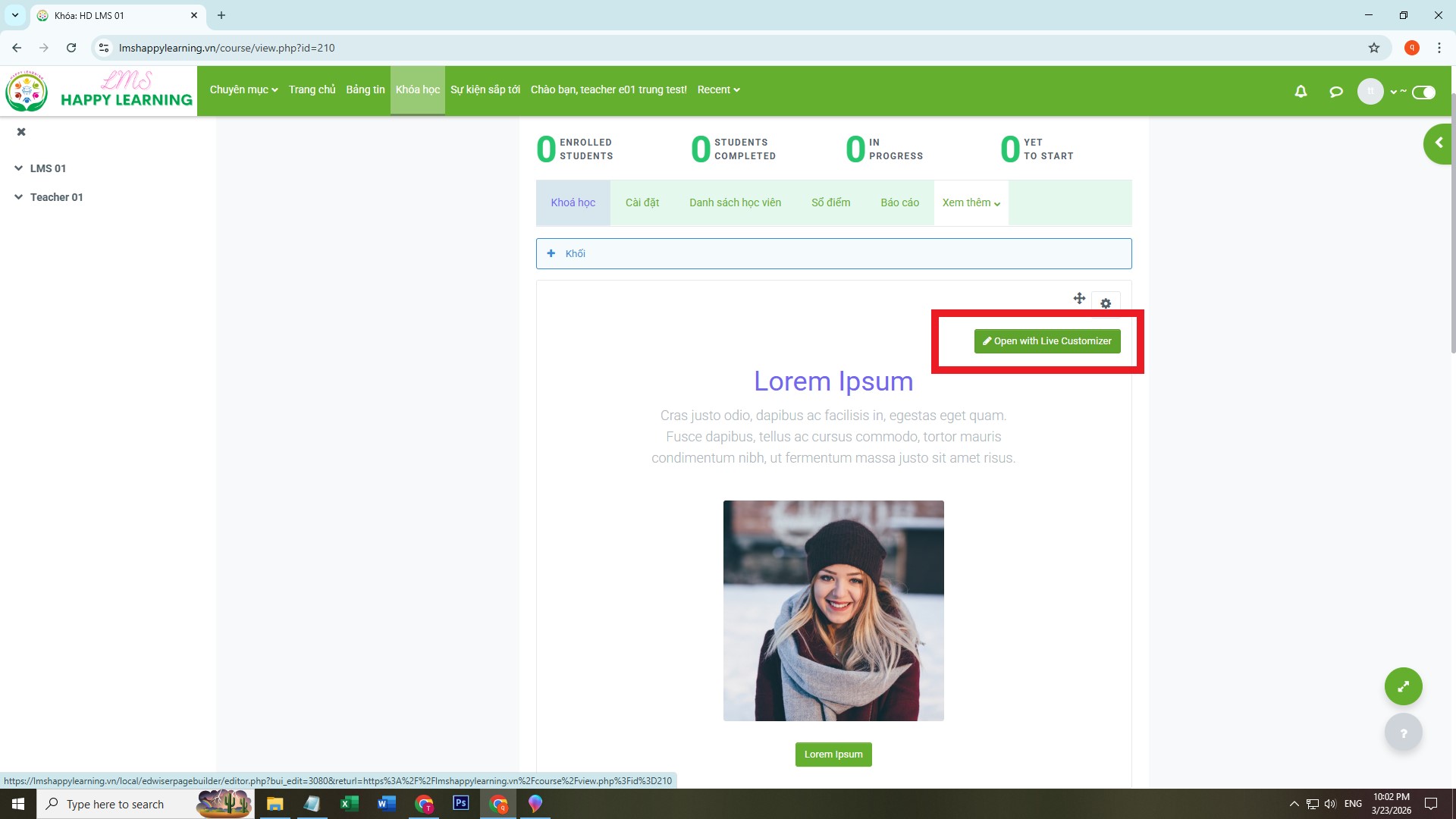This screenshot has height=819, width=1456.
Task: Expand the Xem thêm dropdown
Action: [971, 202]
